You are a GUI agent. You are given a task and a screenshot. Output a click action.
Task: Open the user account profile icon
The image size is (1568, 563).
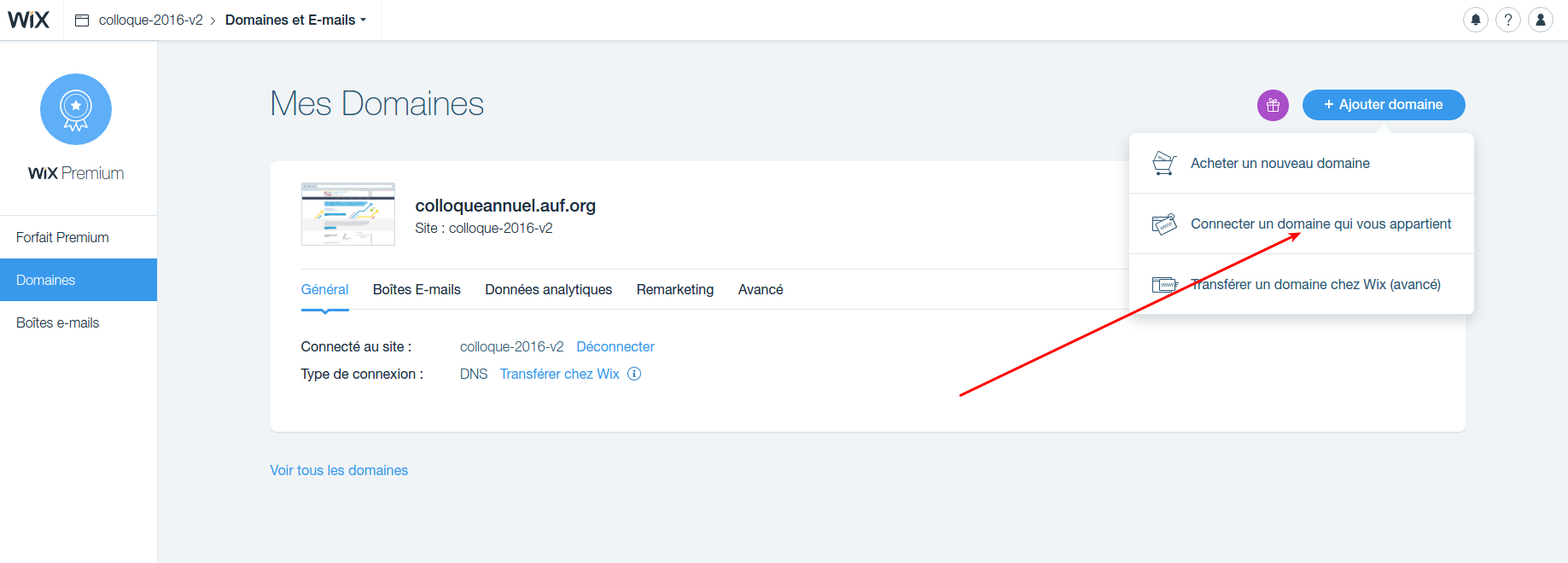(1541, 20)
